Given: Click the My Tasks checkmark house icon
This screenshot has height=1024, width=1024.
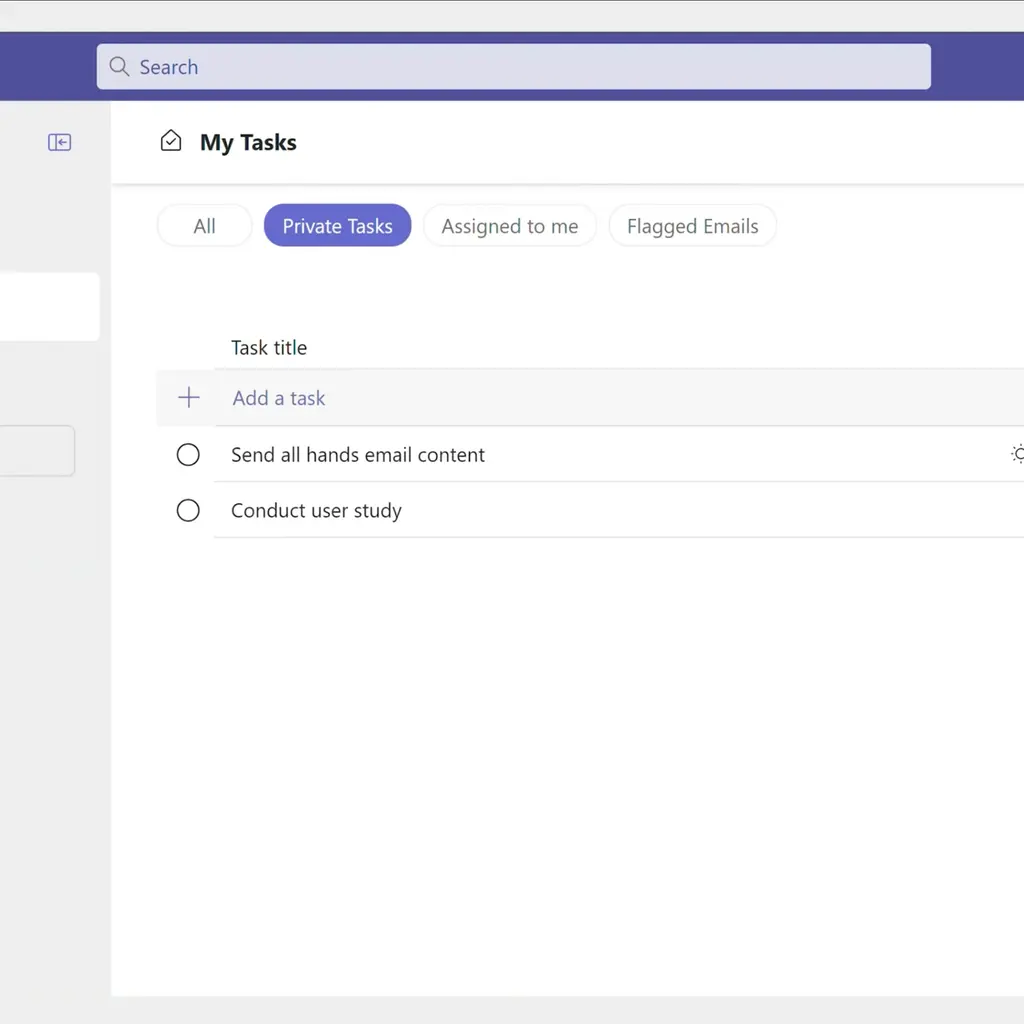Looking at the screenshot, I should (171, 142).
